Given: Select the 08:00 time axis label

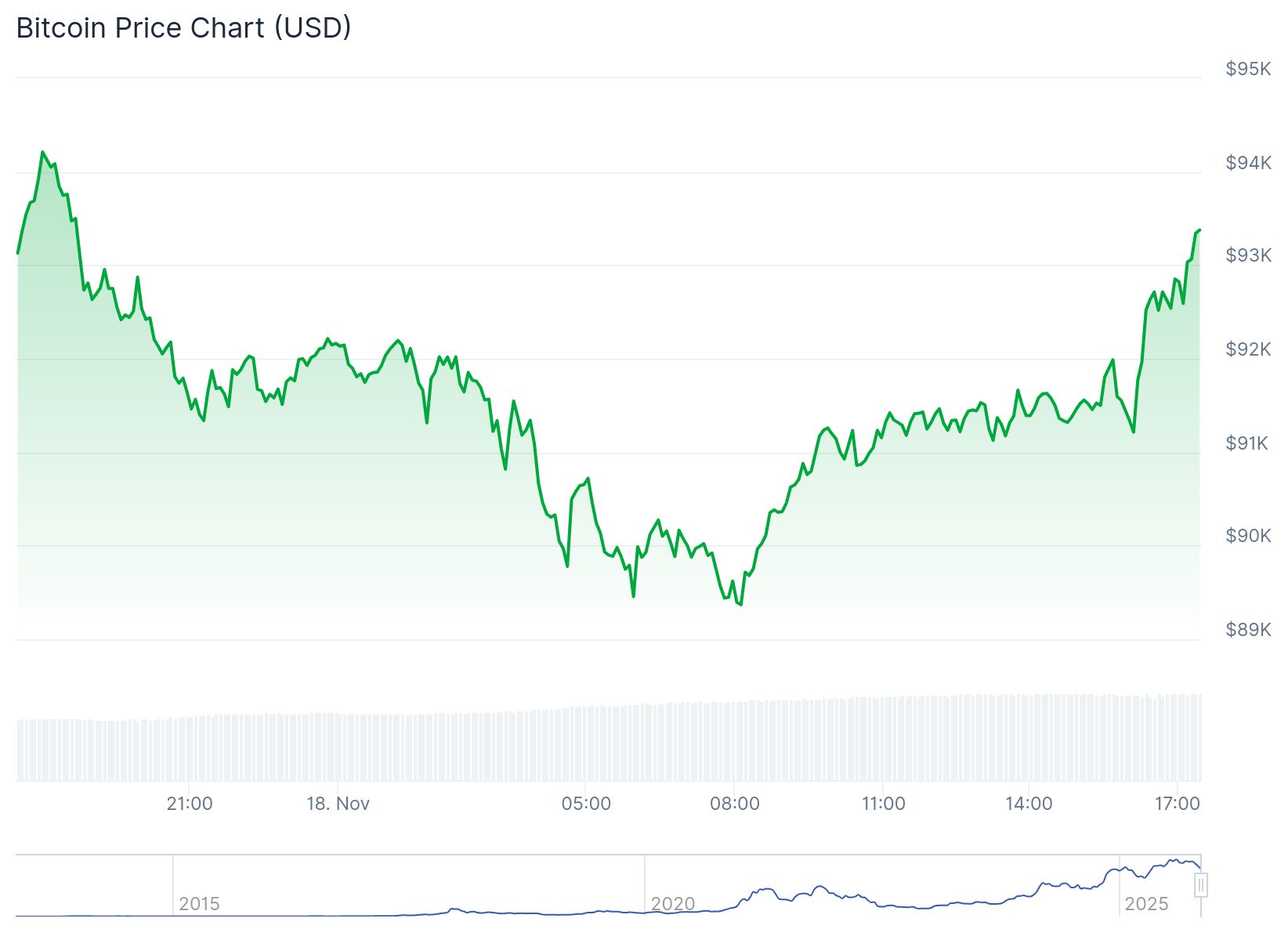Looking at the screenshot, I should tap(734, 804).
